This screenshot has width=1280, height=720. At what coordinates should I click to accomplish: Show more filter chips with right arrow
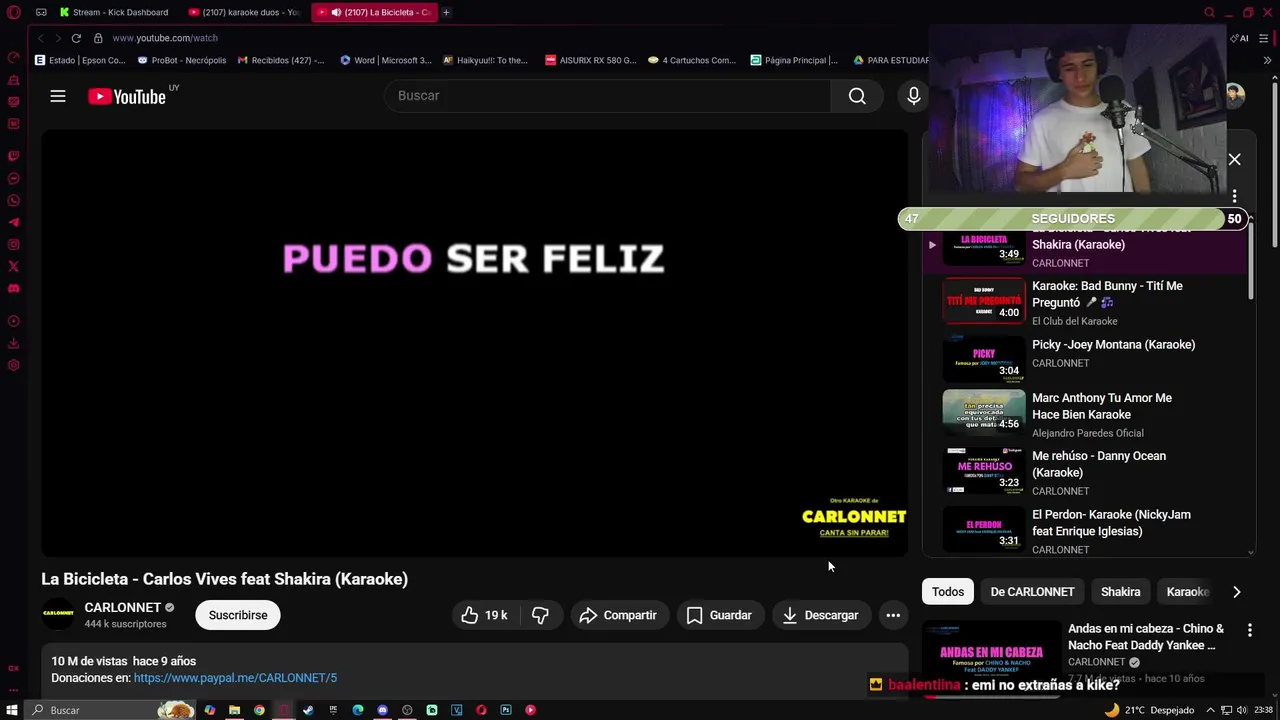click(1236, 592)
